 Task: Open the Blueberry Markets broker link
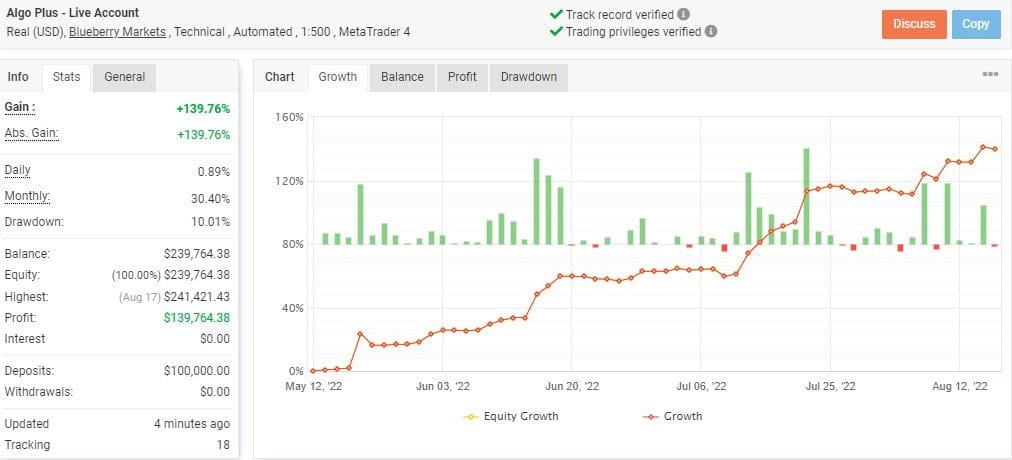117,32
